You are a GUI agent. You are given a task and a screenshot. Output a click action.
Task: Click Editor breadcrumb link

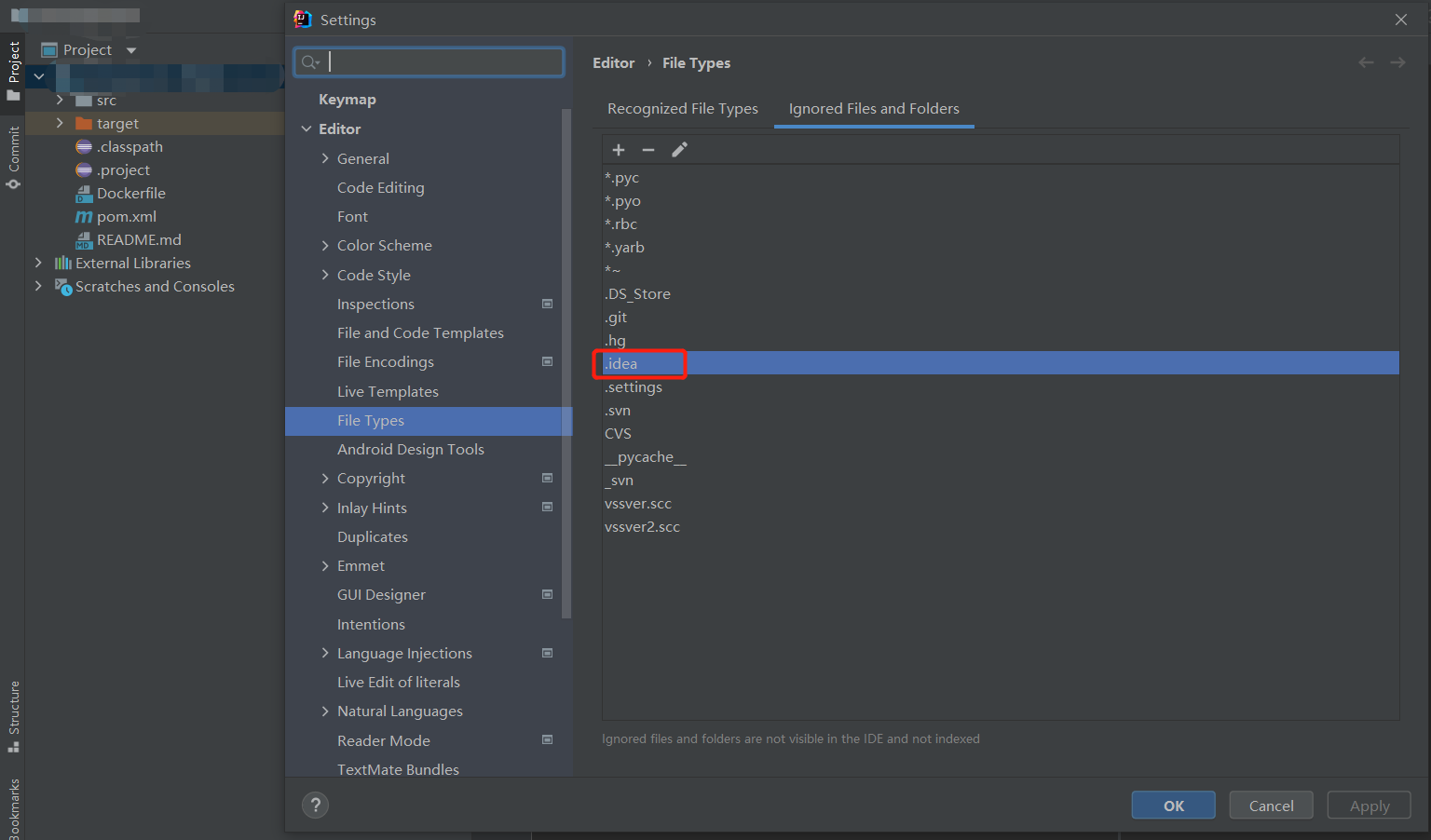(614, 62)
